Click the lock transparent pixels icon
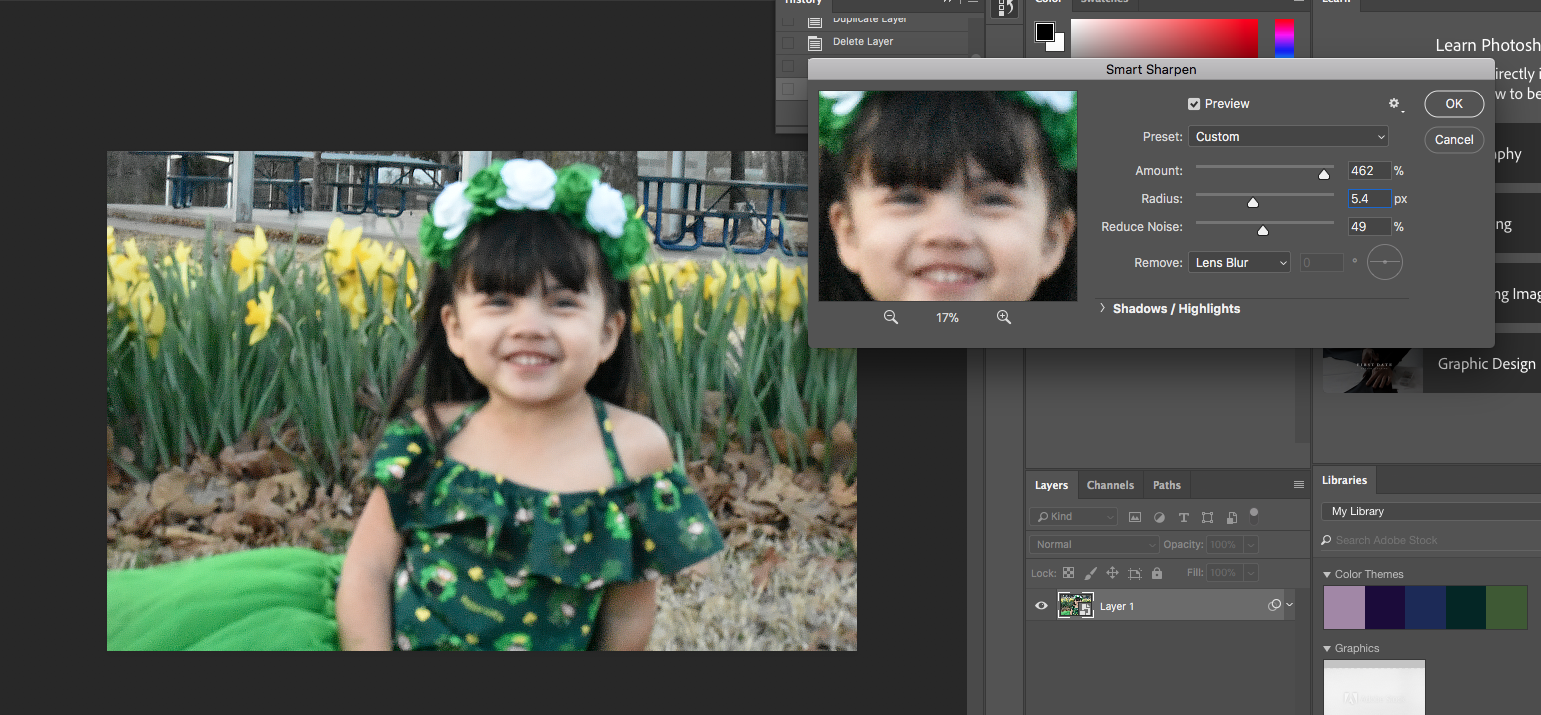This screenshot has height=715, width=1541. pos(1068,573)
